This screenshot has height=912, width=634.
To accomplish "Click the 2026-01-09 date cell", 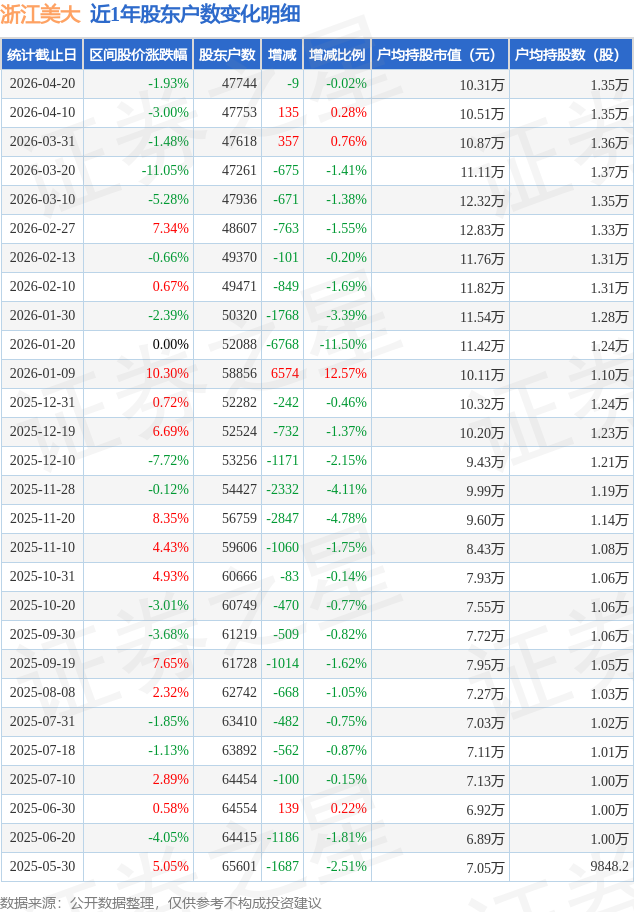I will coord(42,374).
